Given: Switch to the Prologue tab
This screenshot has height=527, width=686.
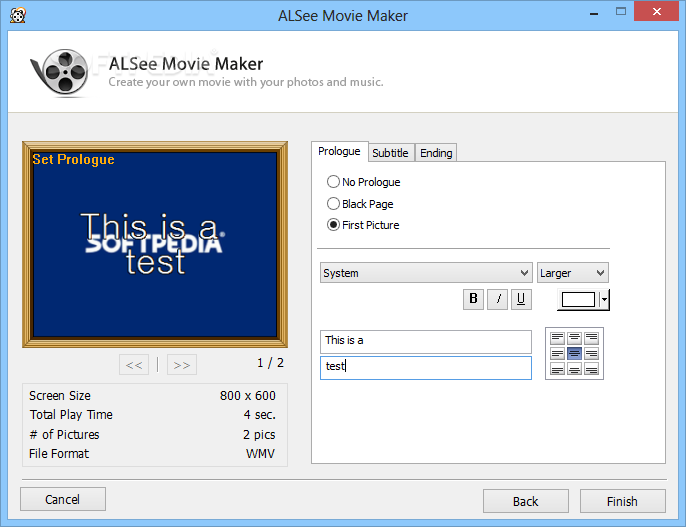Looking at the screenshot, I should (340, 151).
